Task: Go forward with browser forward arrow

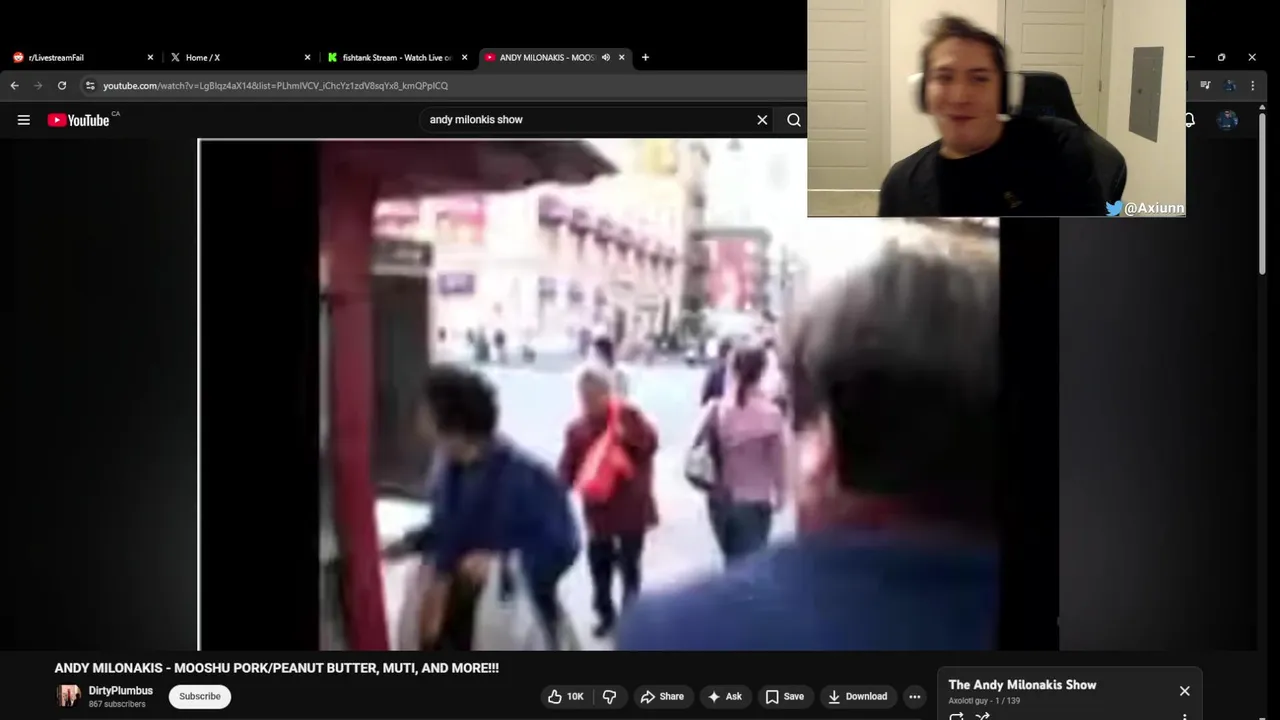Action: 39,86
